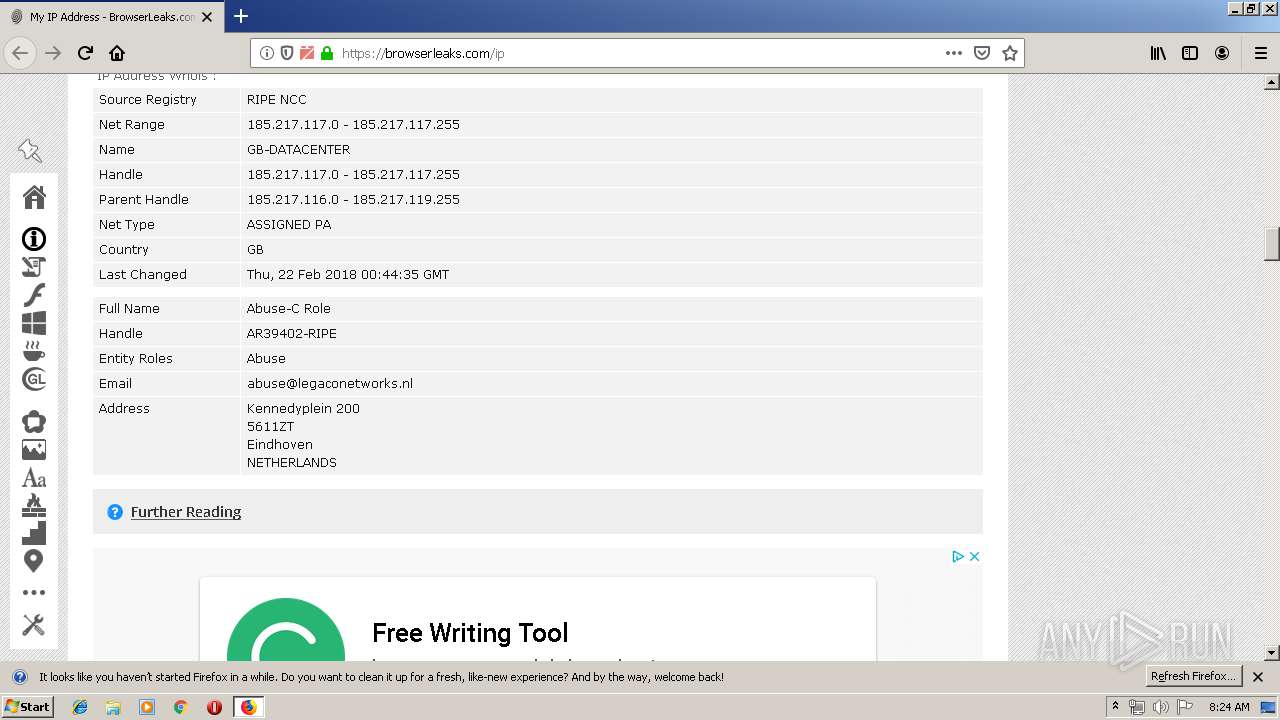Click Refresh Firefox button in notification bar
Image resolution: width=1280 pixels, height=720 pixels.
(x=1193, y=676)
